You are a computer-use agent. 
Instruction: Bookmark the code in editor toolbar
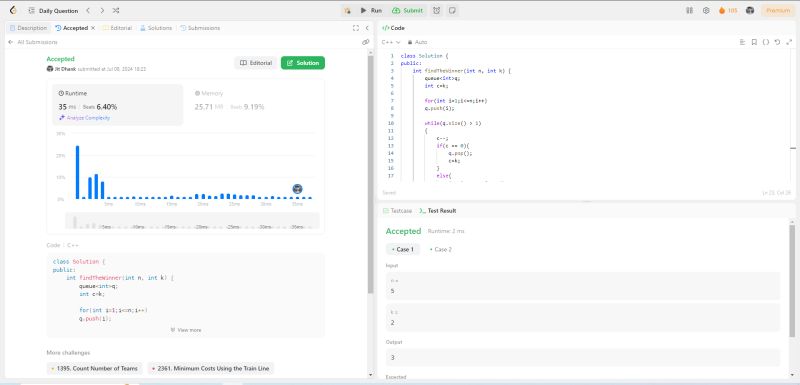(x=754, y=42)
